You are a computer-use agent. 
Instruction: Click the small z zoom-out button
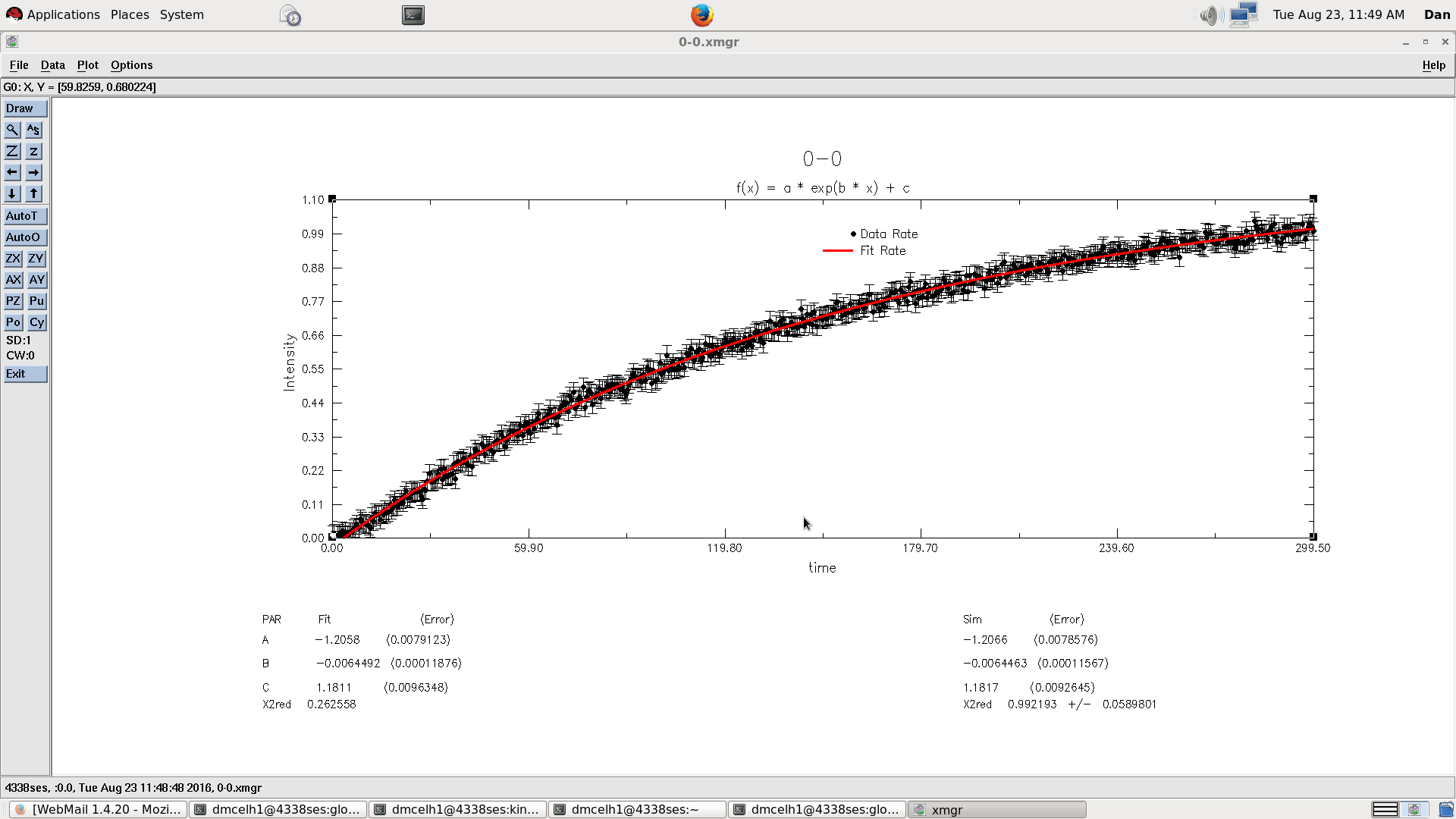[34, 151]
